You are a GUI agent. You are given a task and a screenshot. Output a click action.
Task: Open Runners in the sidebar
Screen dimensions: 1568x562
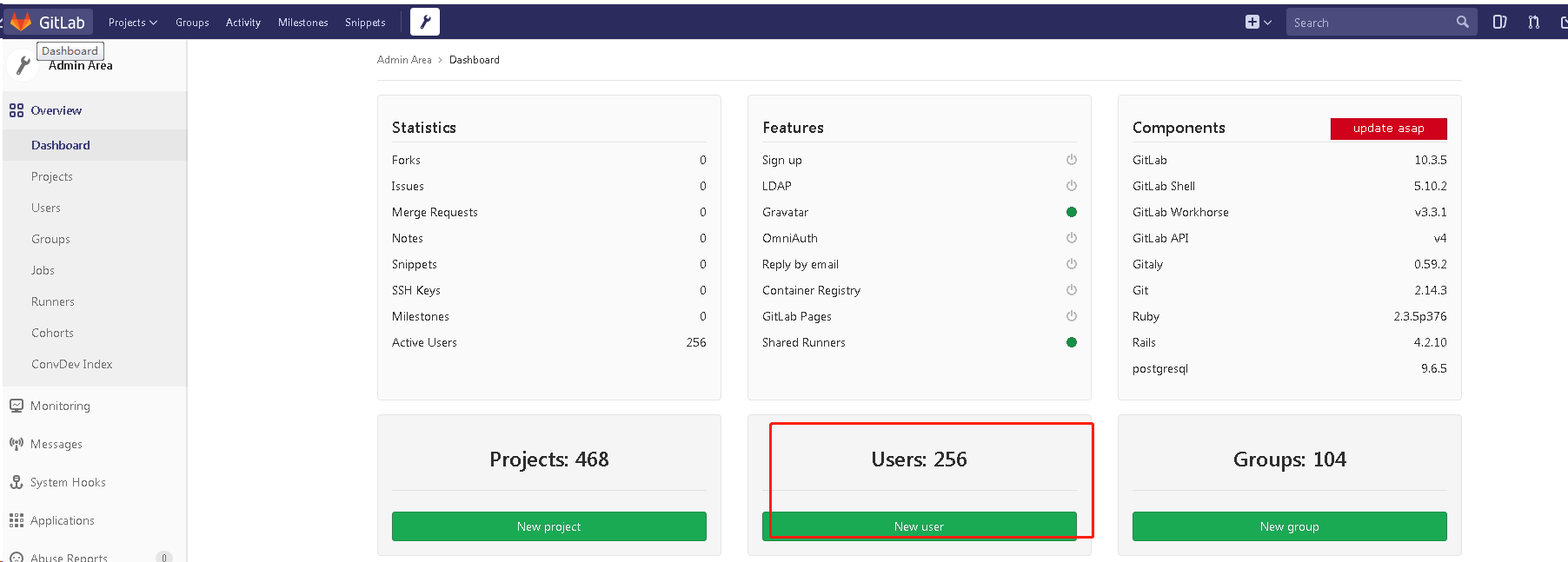coord(53,301)
